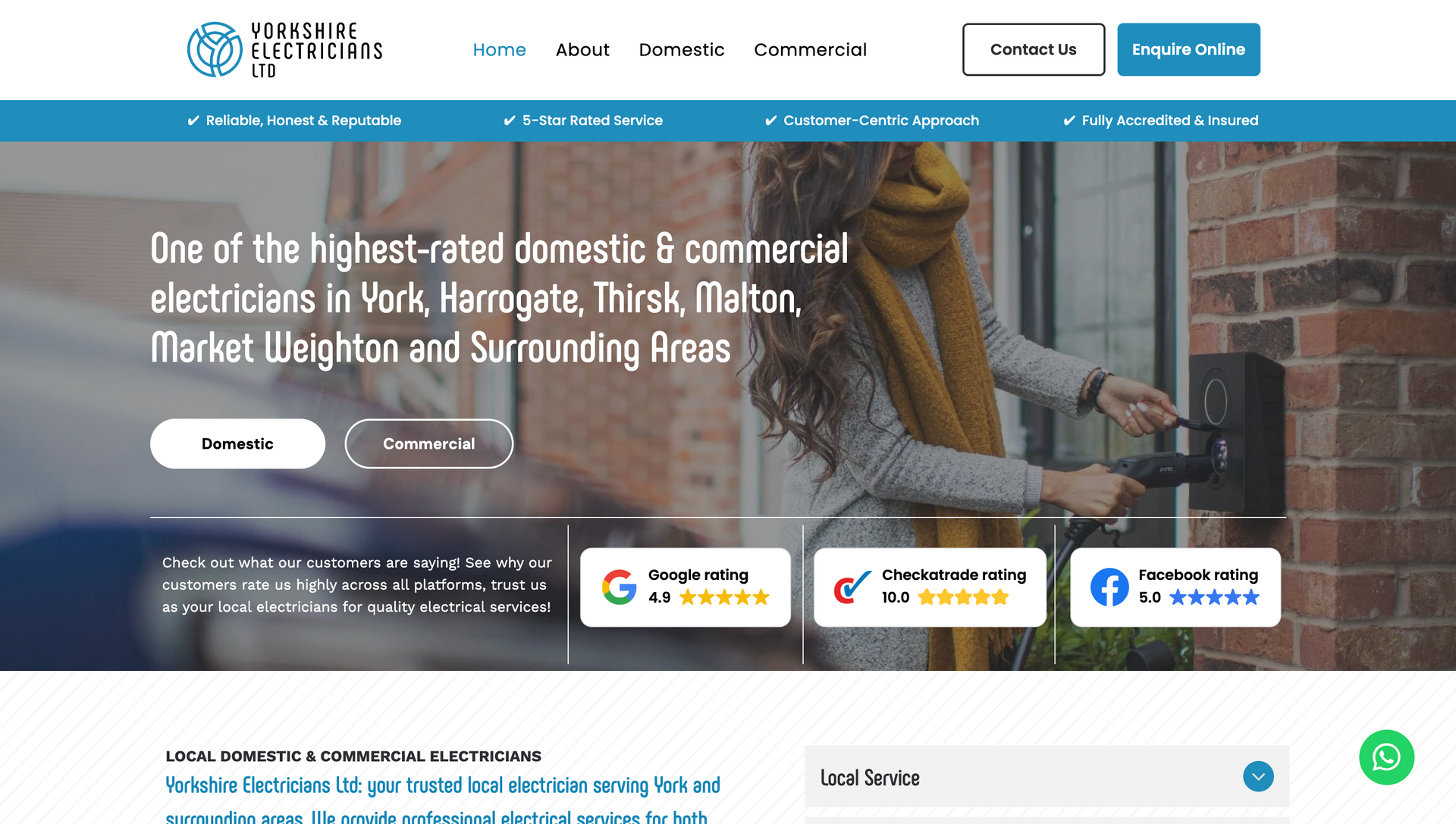
Task: Go to the Home menu item
Action: pyautogui.click(x=499, y=50)
